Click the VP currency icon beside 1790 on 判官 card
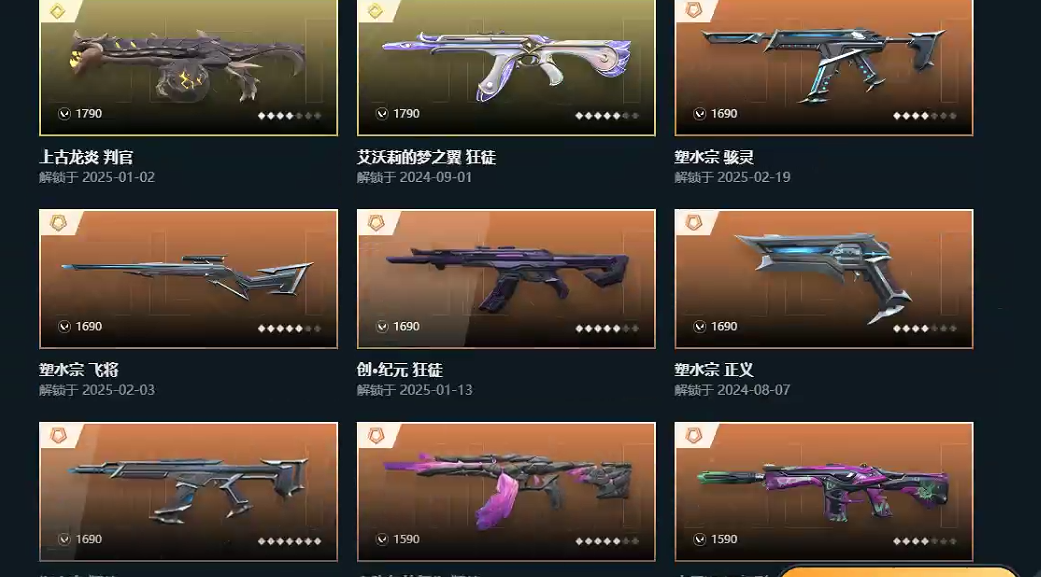Image resolution: width=1041 pixels, height=577 pixels. (x=64, y=114)
